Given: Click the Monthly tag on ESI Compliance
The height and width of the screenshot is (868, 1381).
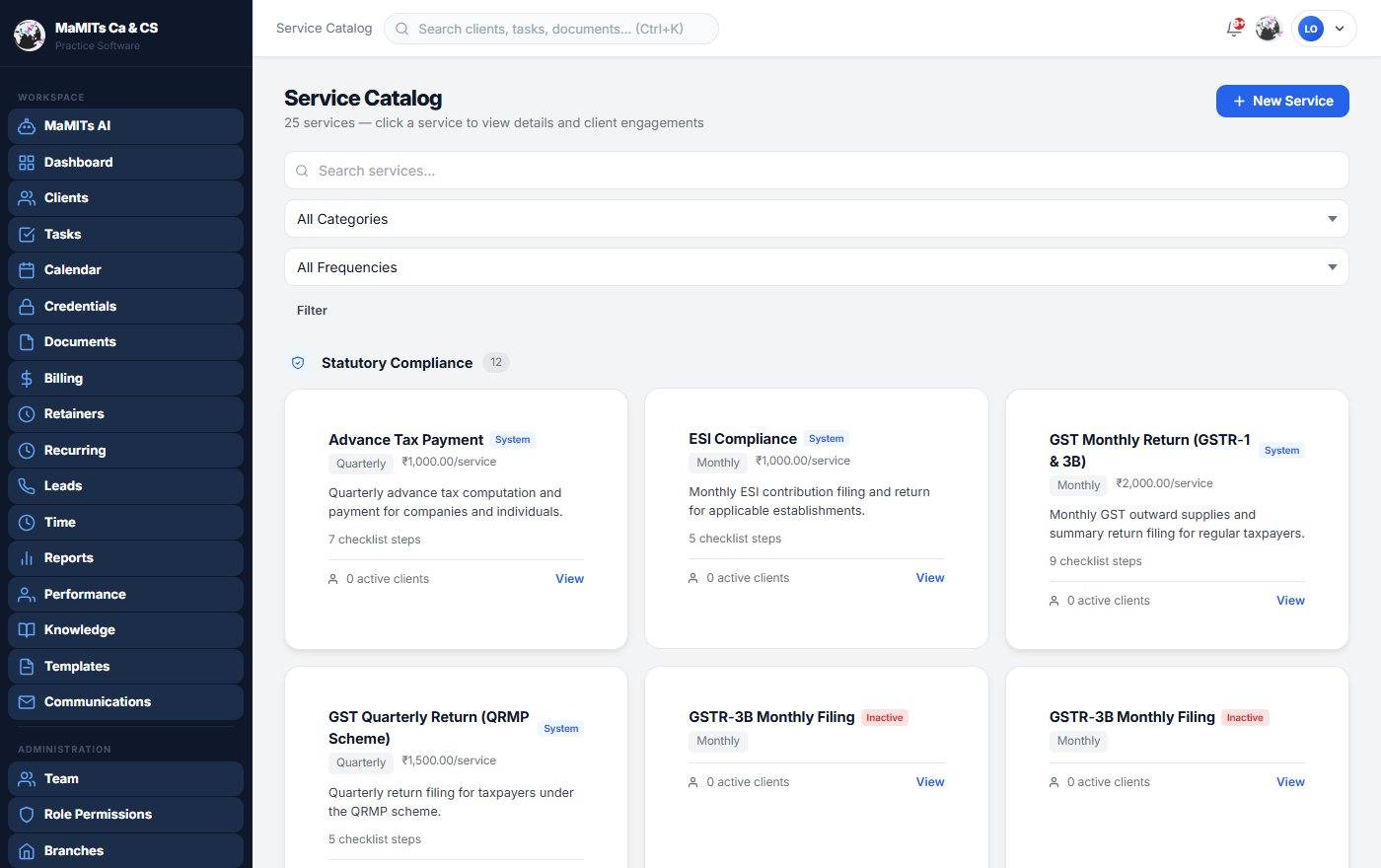Looking at the screenshot, I should coord(718,463).
